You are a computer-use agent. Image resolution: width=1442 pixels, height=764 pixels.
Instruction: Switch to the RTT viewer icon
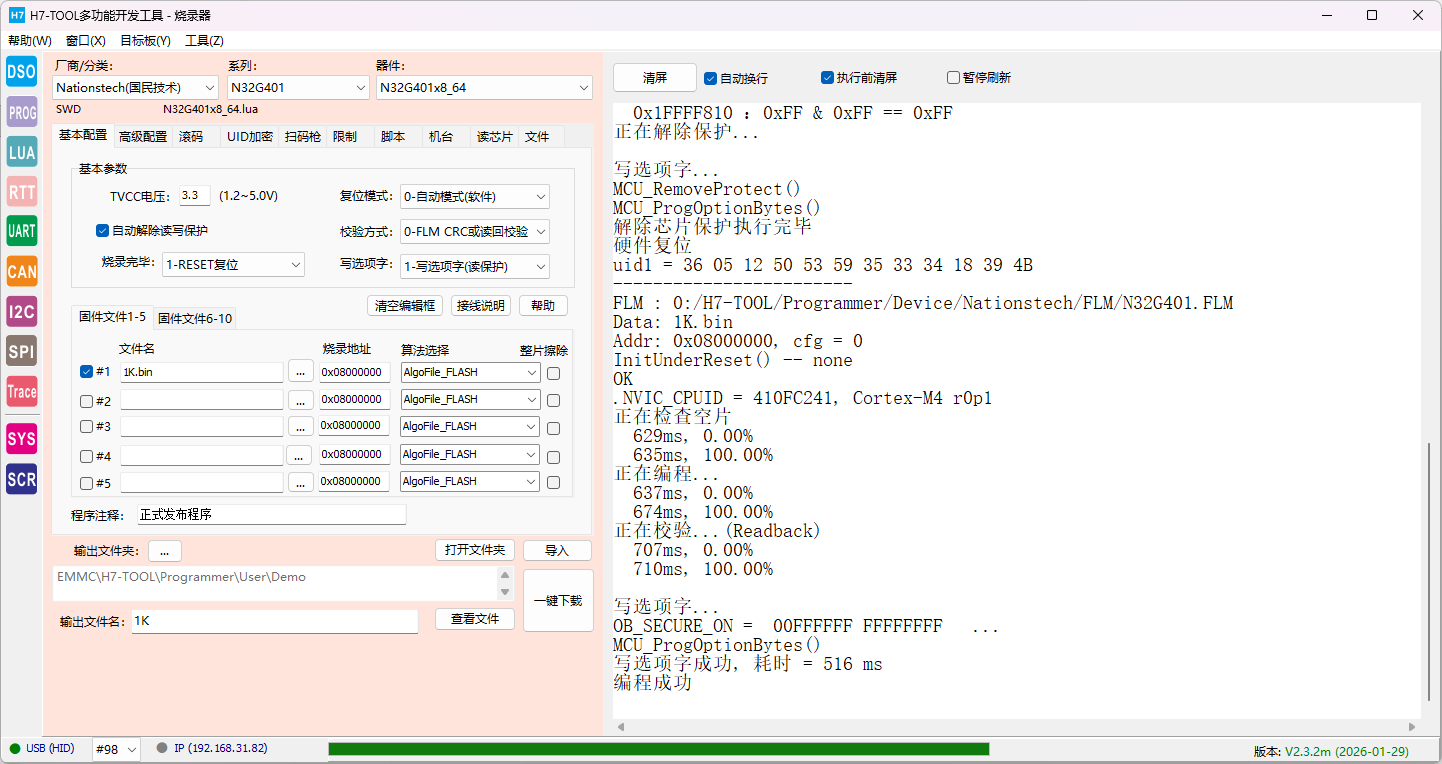tap(21, 192)
